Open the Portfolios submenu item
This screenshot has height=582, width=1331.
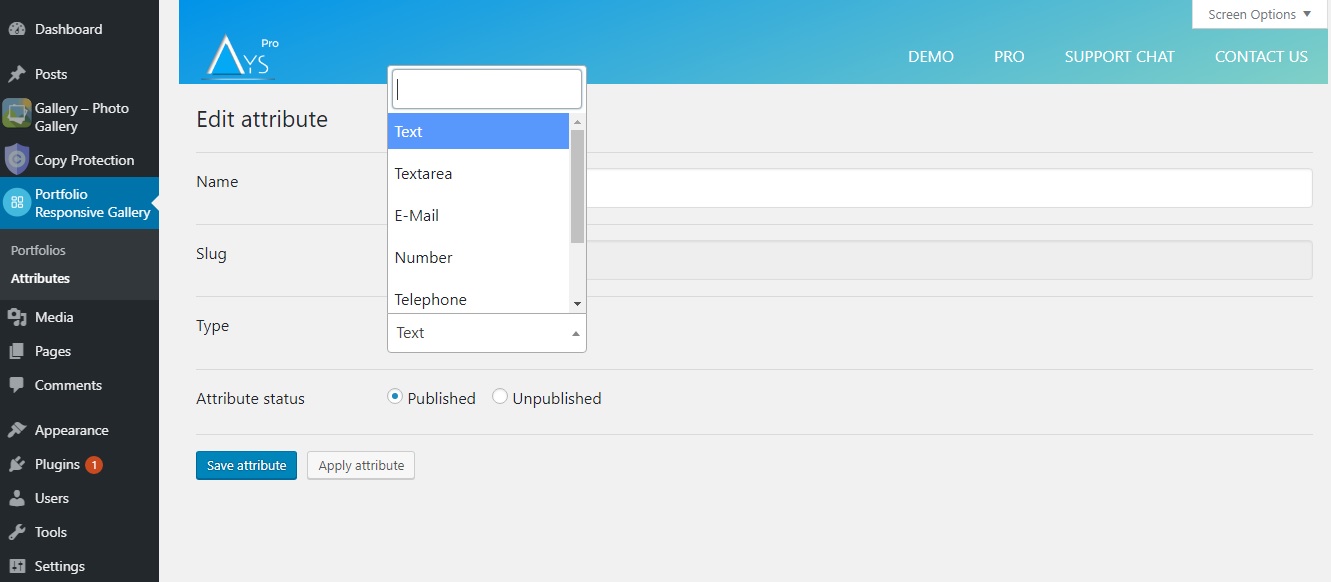(x=38, y=250)
